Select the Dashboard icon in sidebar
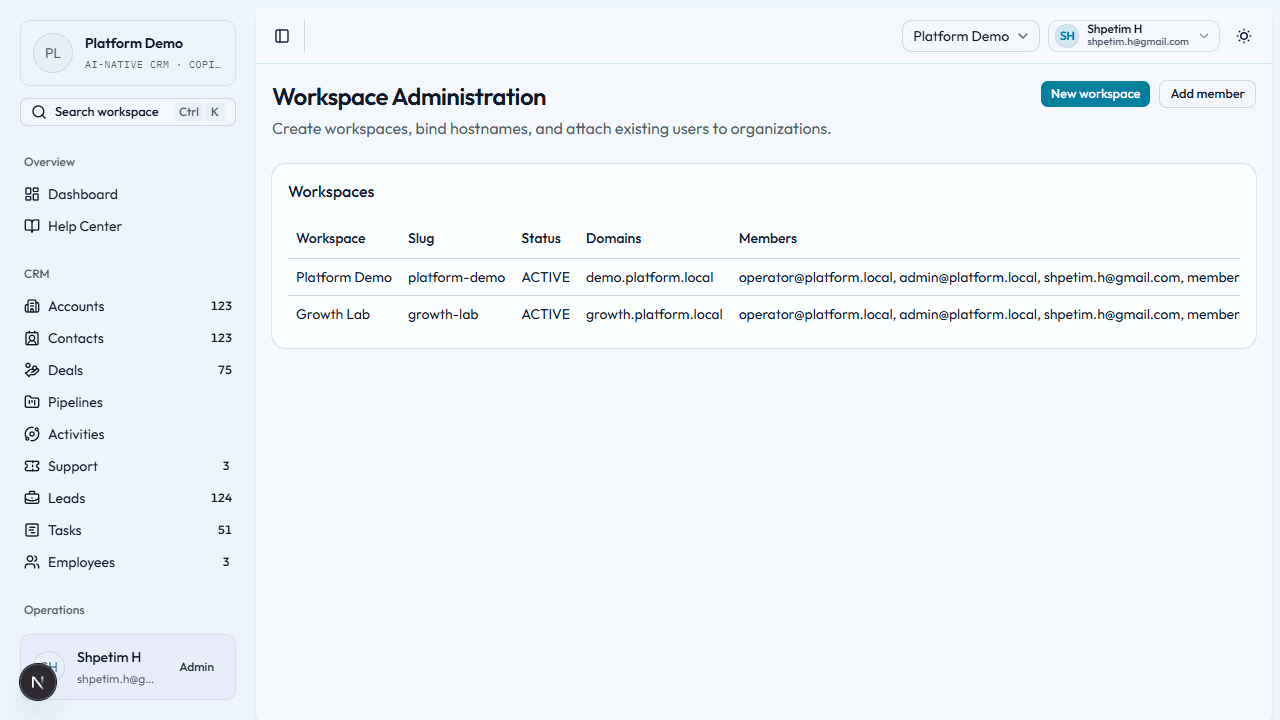 (31, 194)
